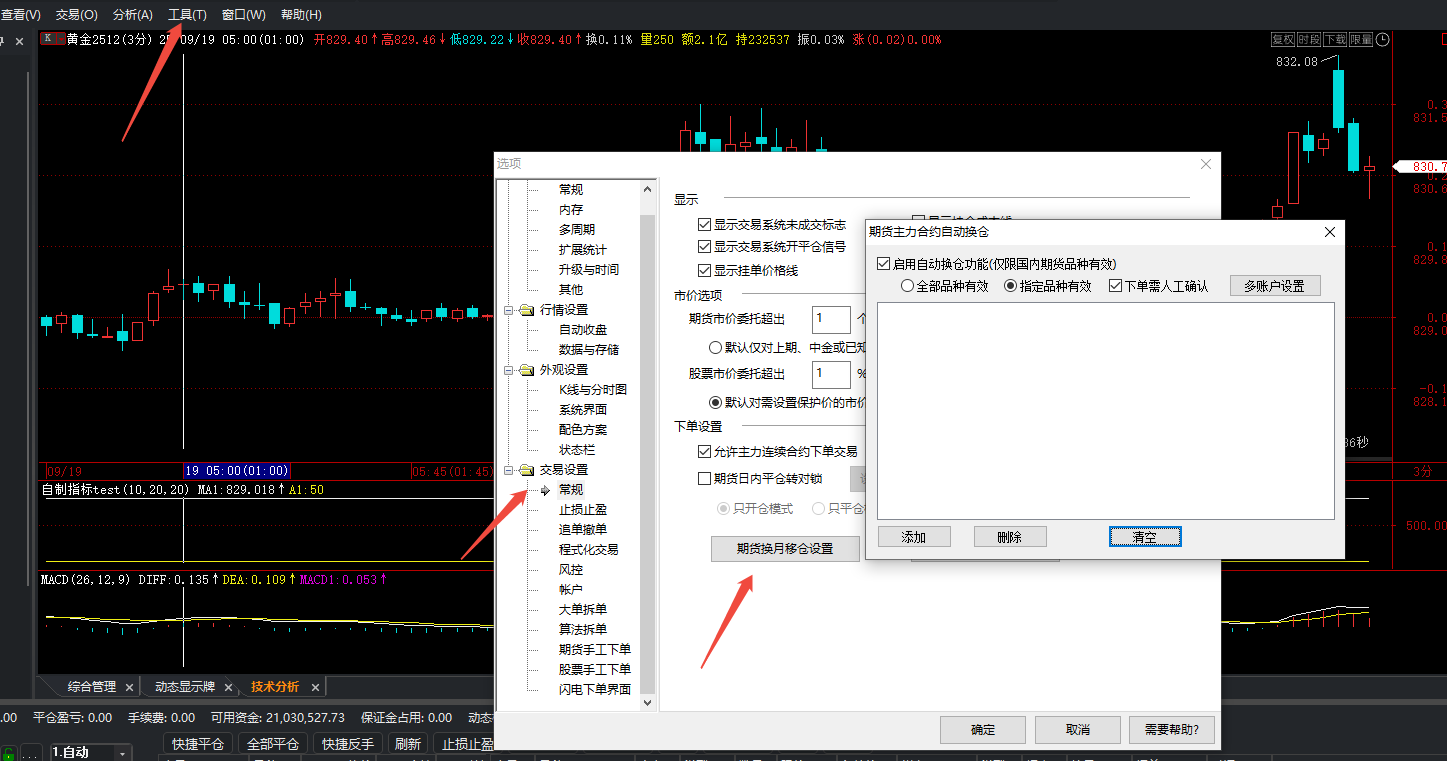Click the 下载 chart toolbar icon

1335,40
